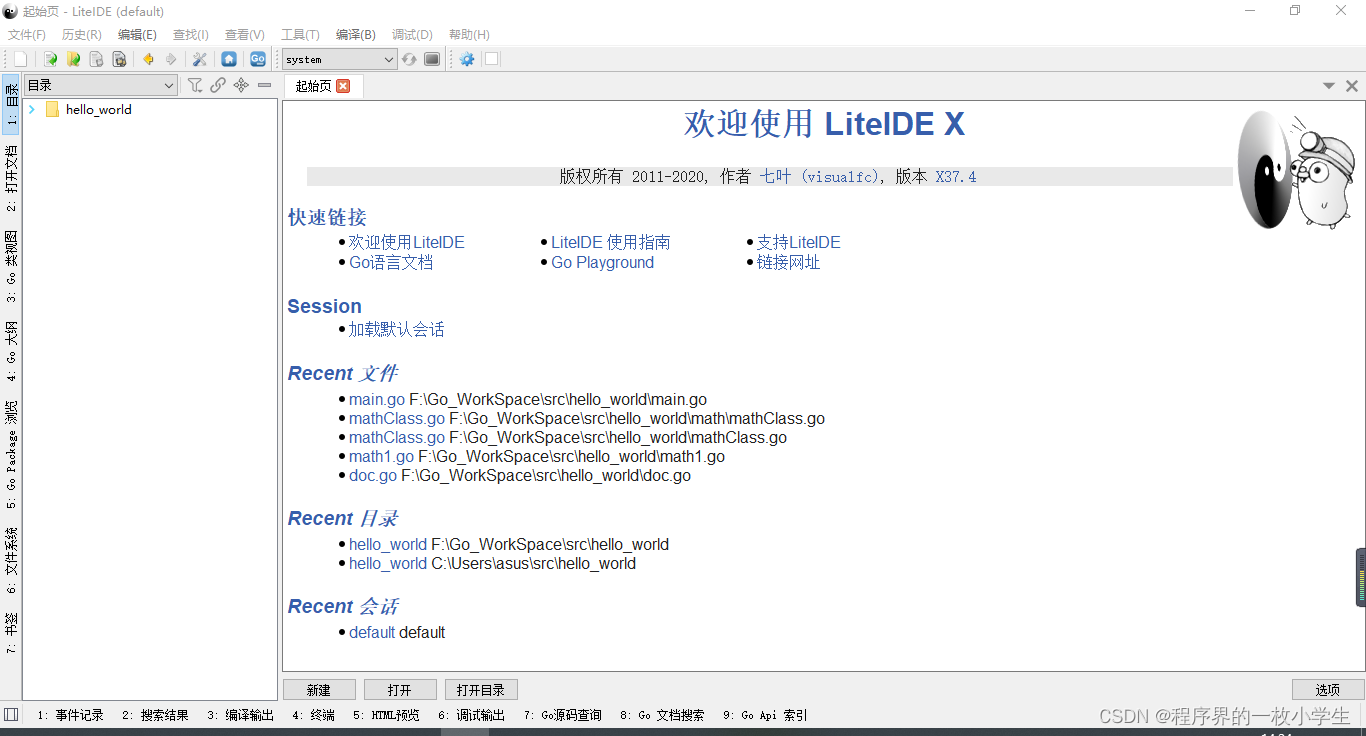1366x736 pixels.
Task: Open the 2: 搜索结果 bottom panel
Action: [x=155, y=715]
